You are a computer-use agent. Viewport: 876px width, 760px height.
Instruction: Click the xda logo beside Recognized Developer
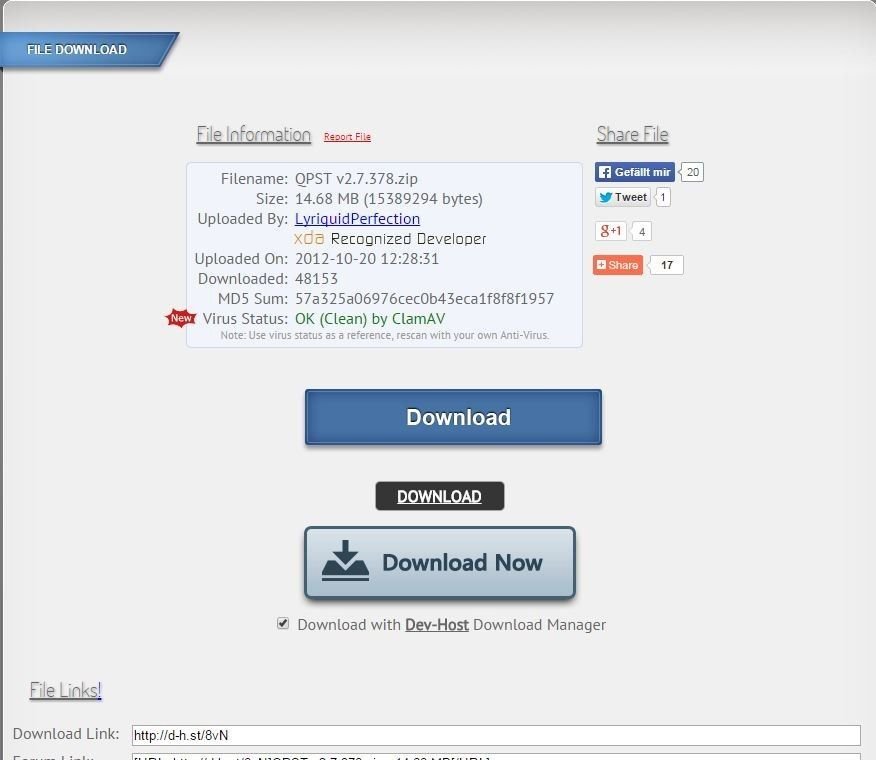click(309, 239)
